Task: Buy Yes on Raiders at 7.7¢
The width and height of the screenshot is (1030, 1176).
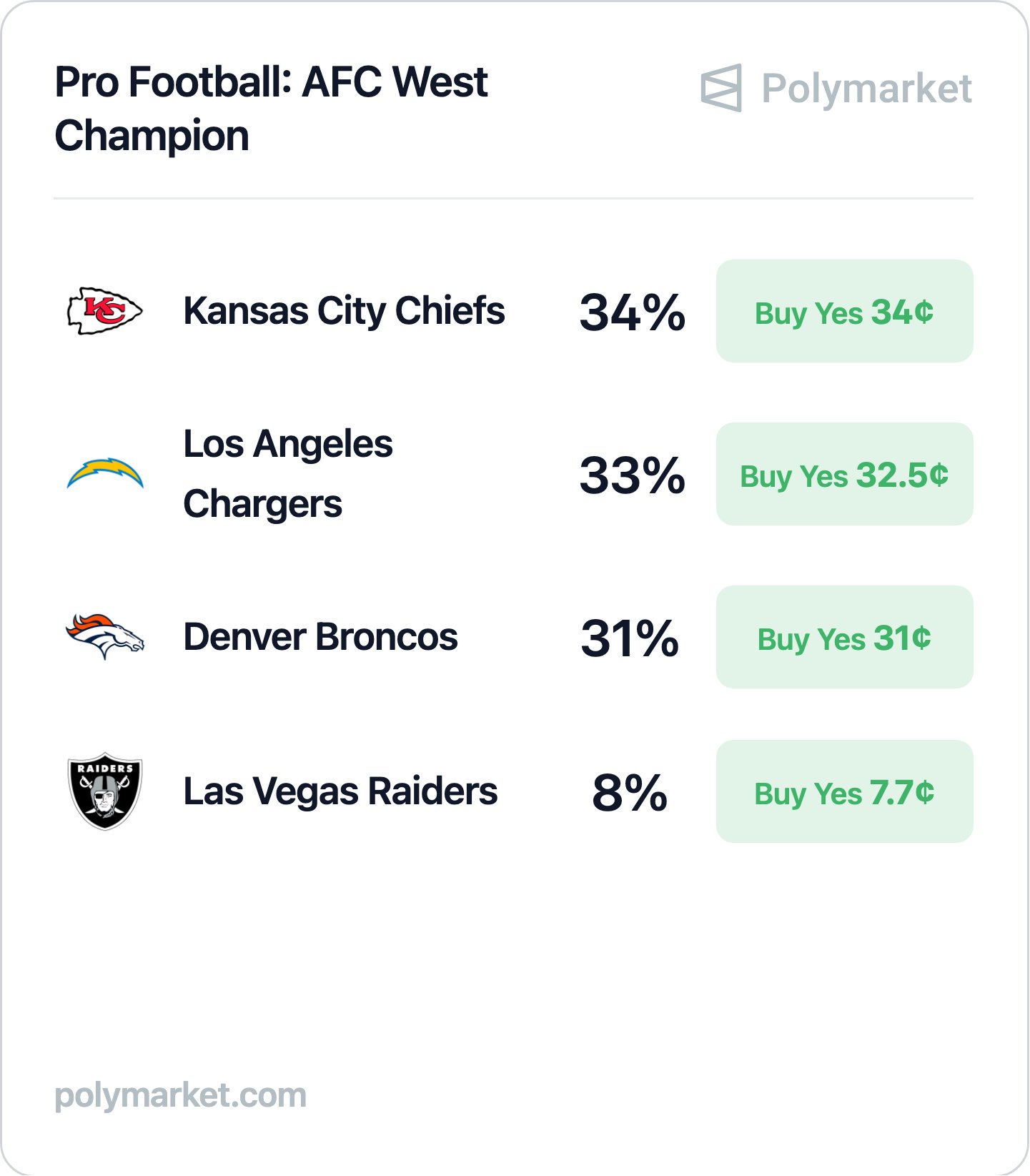Action: pyautogui.click(x=844, y=791)
